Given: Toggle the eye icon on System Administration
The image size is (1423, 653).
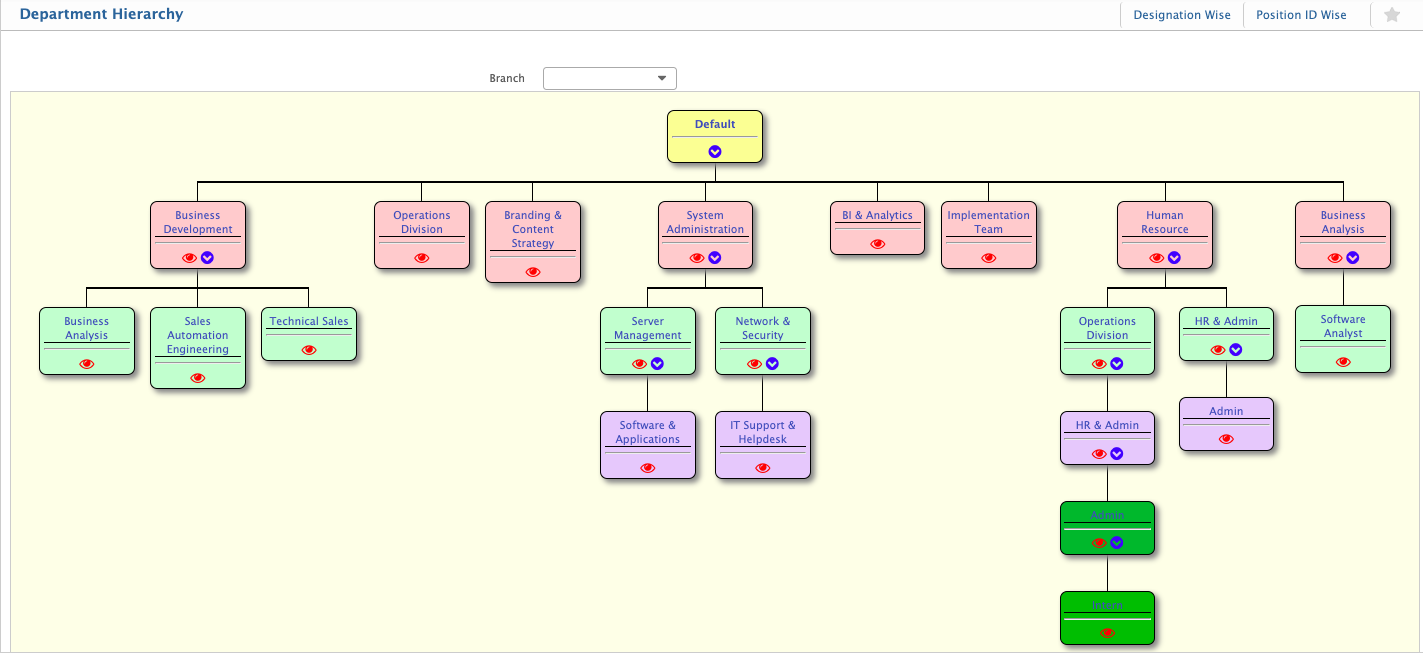Looking at the screenshot, I should point(697,258).
